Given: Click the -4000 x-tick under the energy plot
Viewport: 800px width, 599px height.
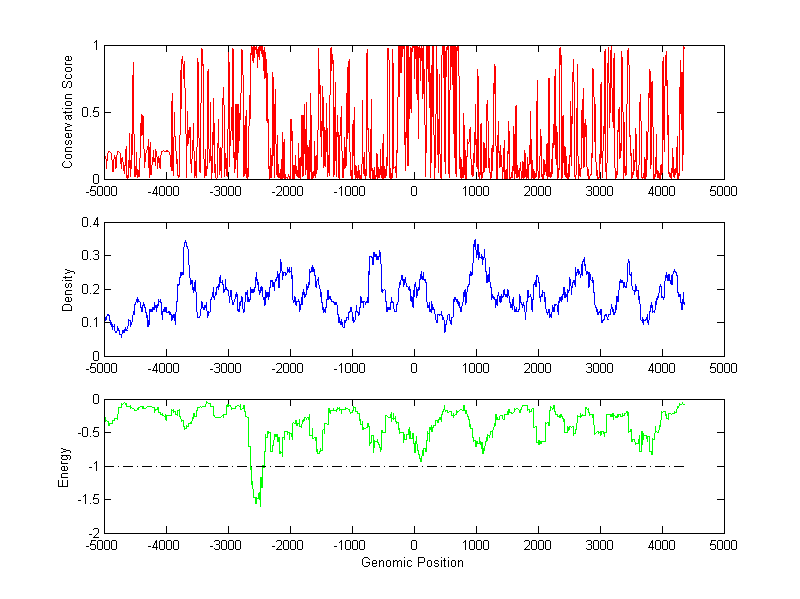Looking at the screenshot, I should tap(163, 545).
